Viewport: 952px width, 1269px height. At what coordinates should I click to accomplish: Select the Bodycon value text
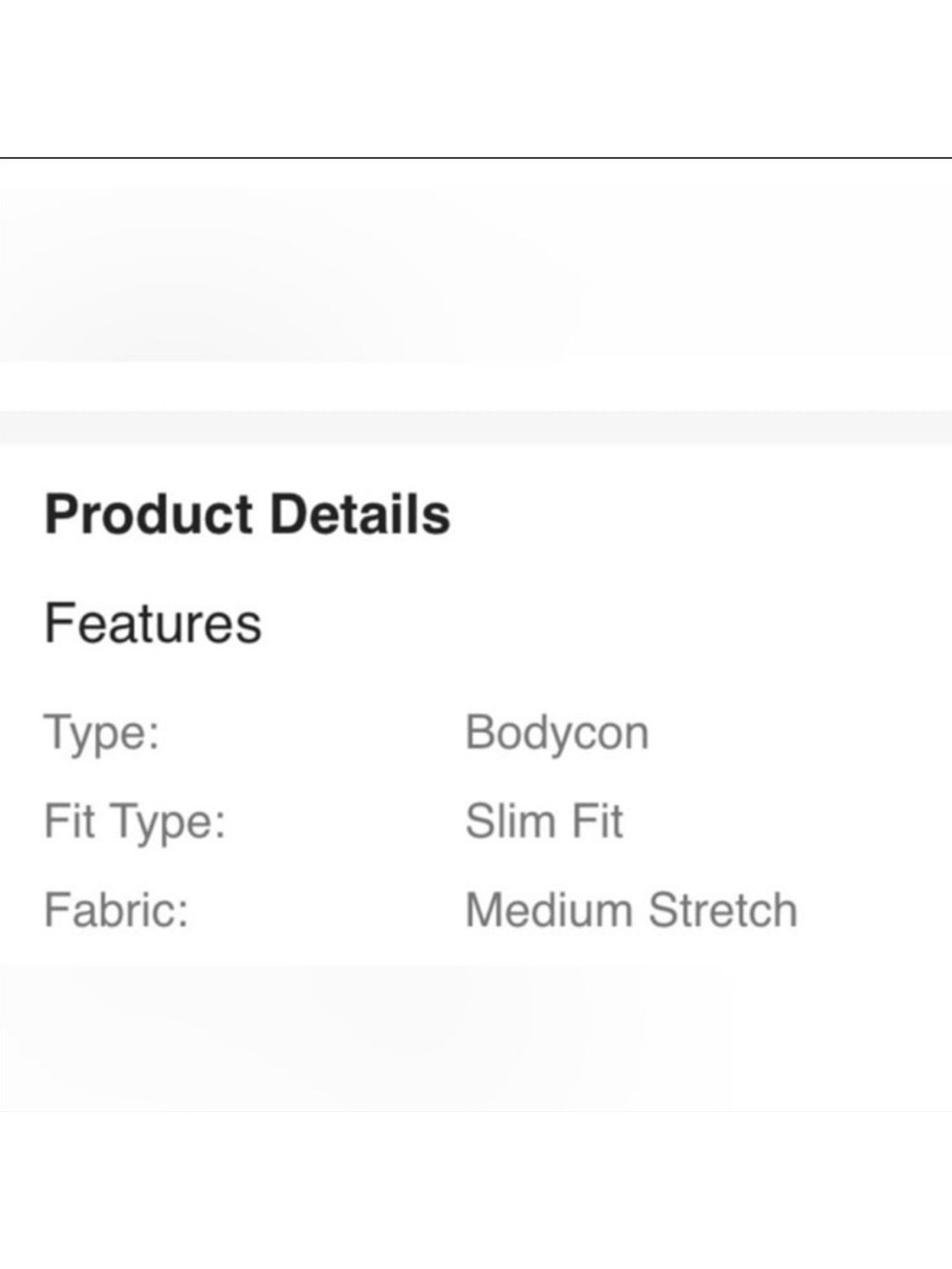coord(557,734)
